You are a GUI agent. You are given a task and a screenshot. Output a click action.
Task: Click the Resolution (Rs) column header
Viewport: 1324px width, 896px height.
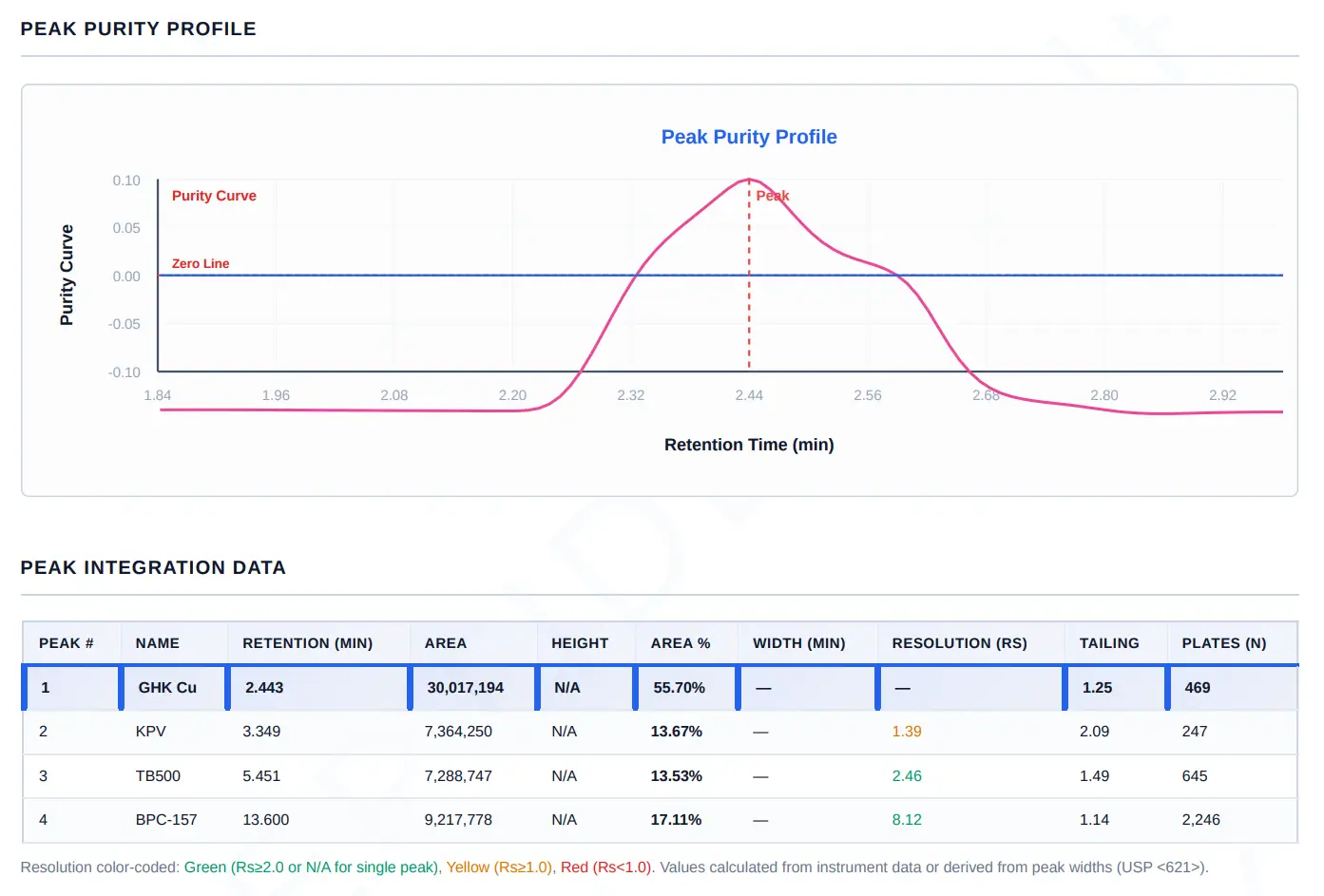(959, 643)
